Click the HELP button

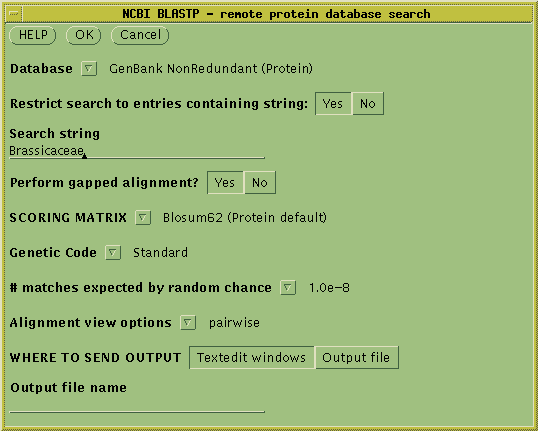pos(33,35)
